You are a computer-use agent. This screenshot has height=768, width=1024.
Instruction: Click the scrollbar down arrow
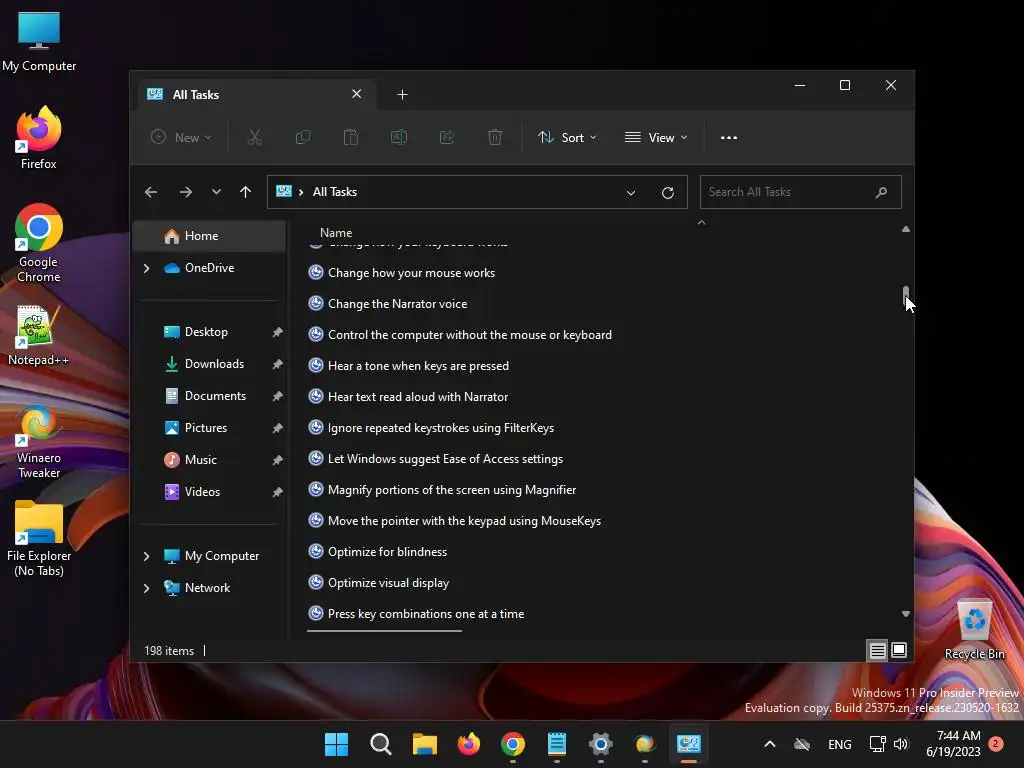coord(906,614)
